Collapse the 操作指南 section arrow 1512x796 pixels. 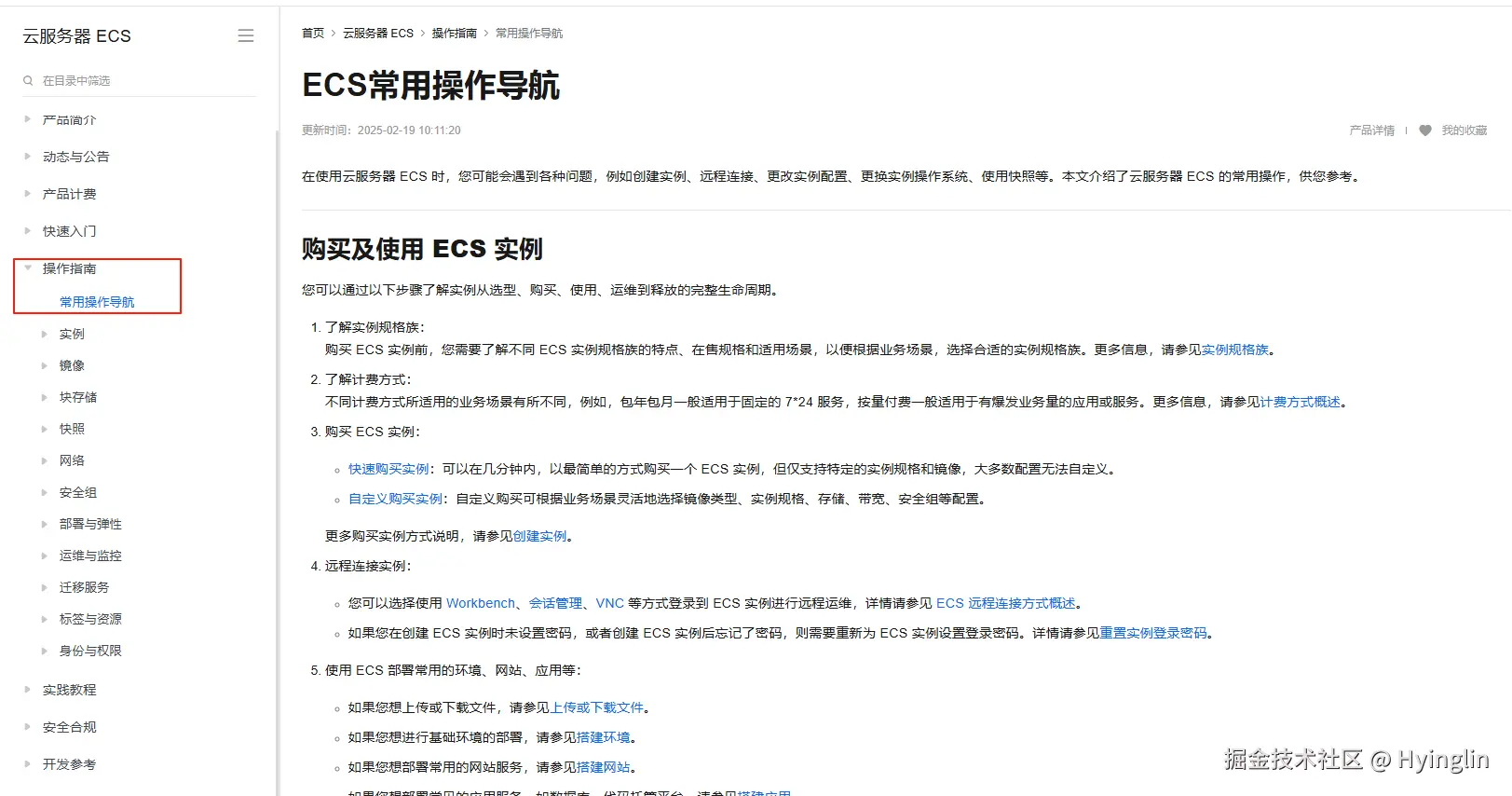point(27,268)
